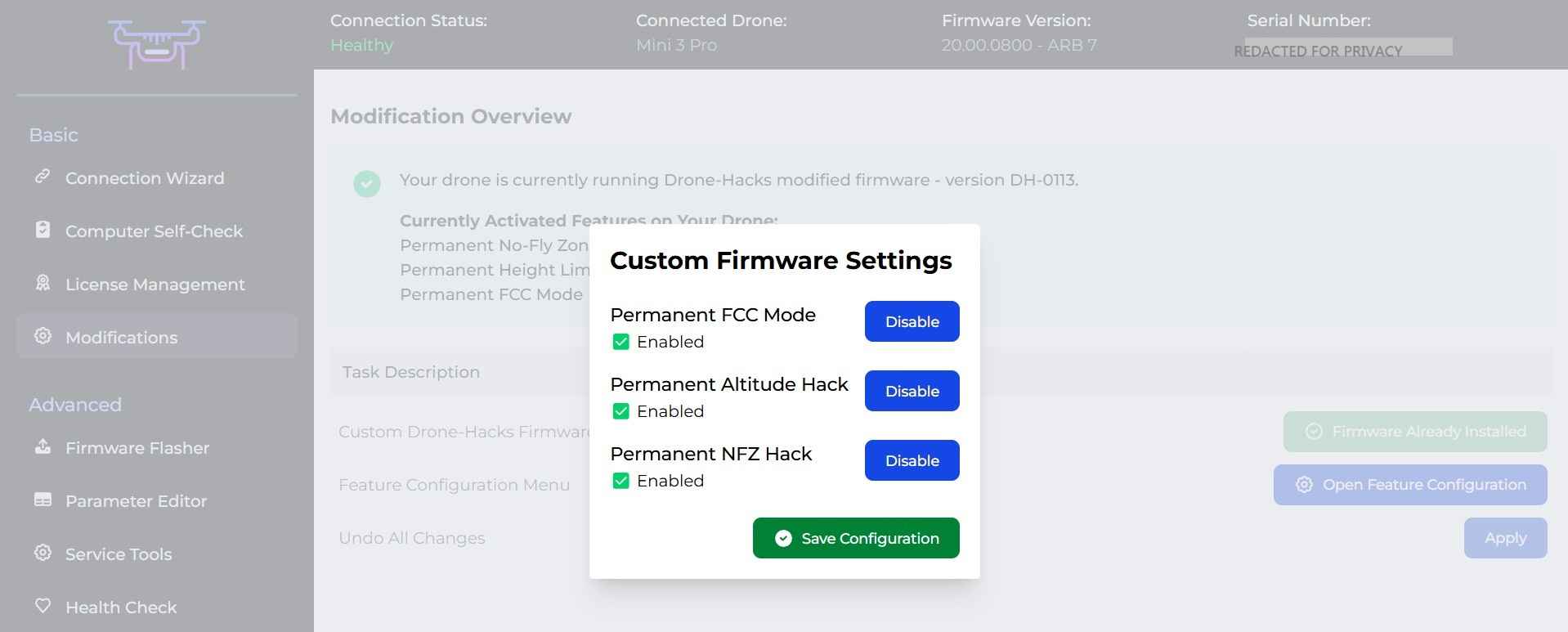The image size is (1568, 632).
Task: Click the Modifications gear icon
Action: (x=43, y=336)
